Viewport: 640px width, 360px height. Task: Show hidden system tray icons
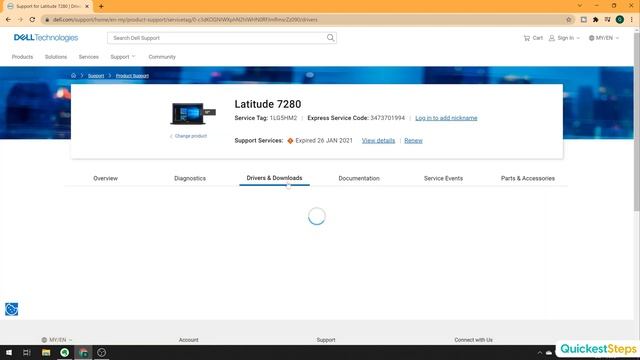coord(540,353)
